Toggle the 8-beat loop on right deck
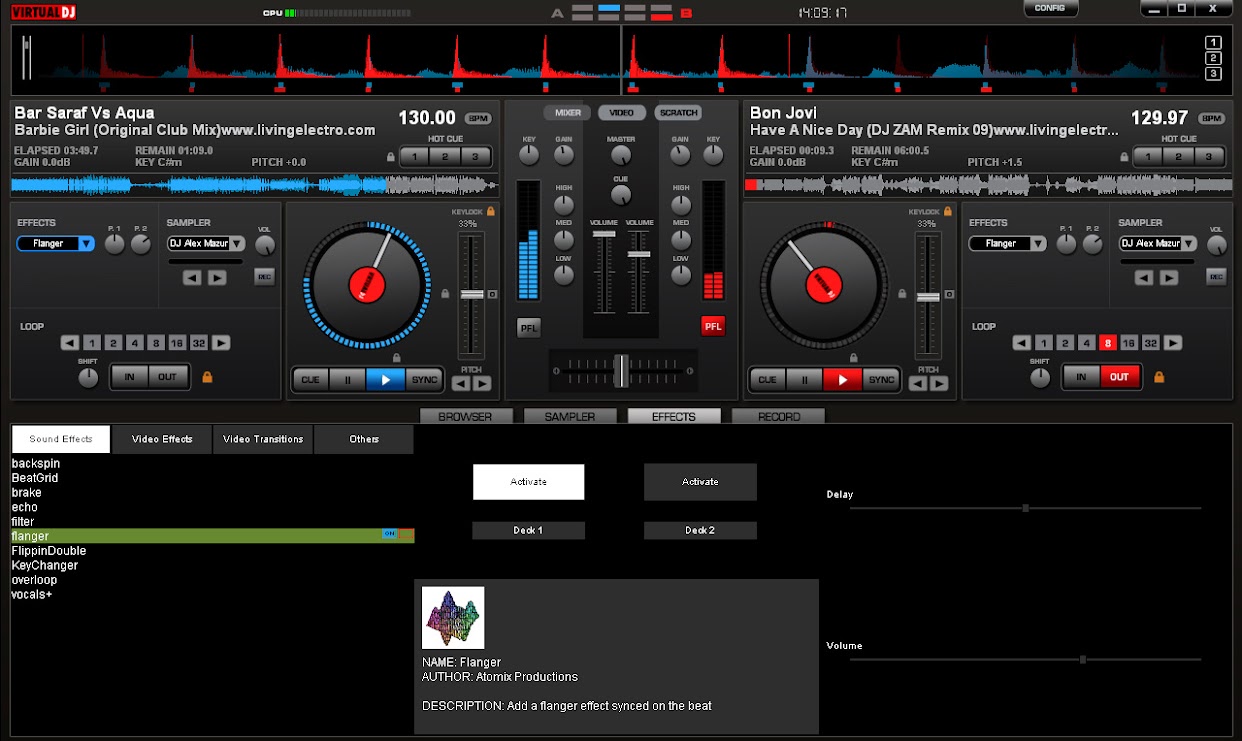1242x741 pixels. pyautogui.click(x=1107, y=343)
